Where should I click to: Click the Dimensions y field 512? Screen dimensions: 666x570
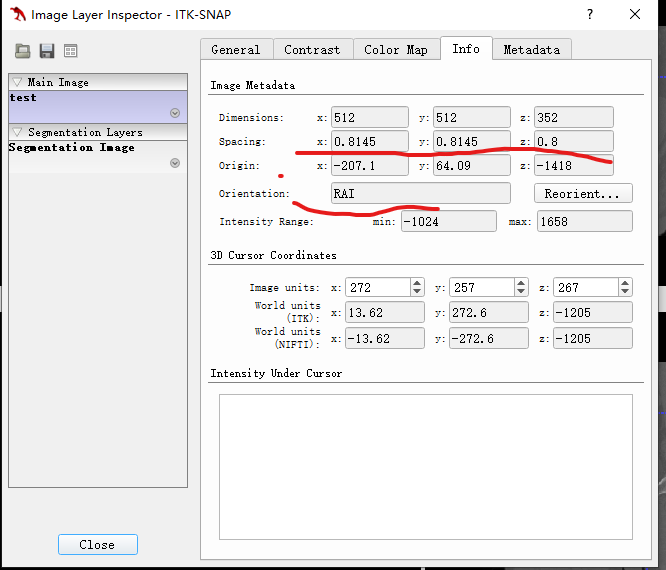[471, 117]
